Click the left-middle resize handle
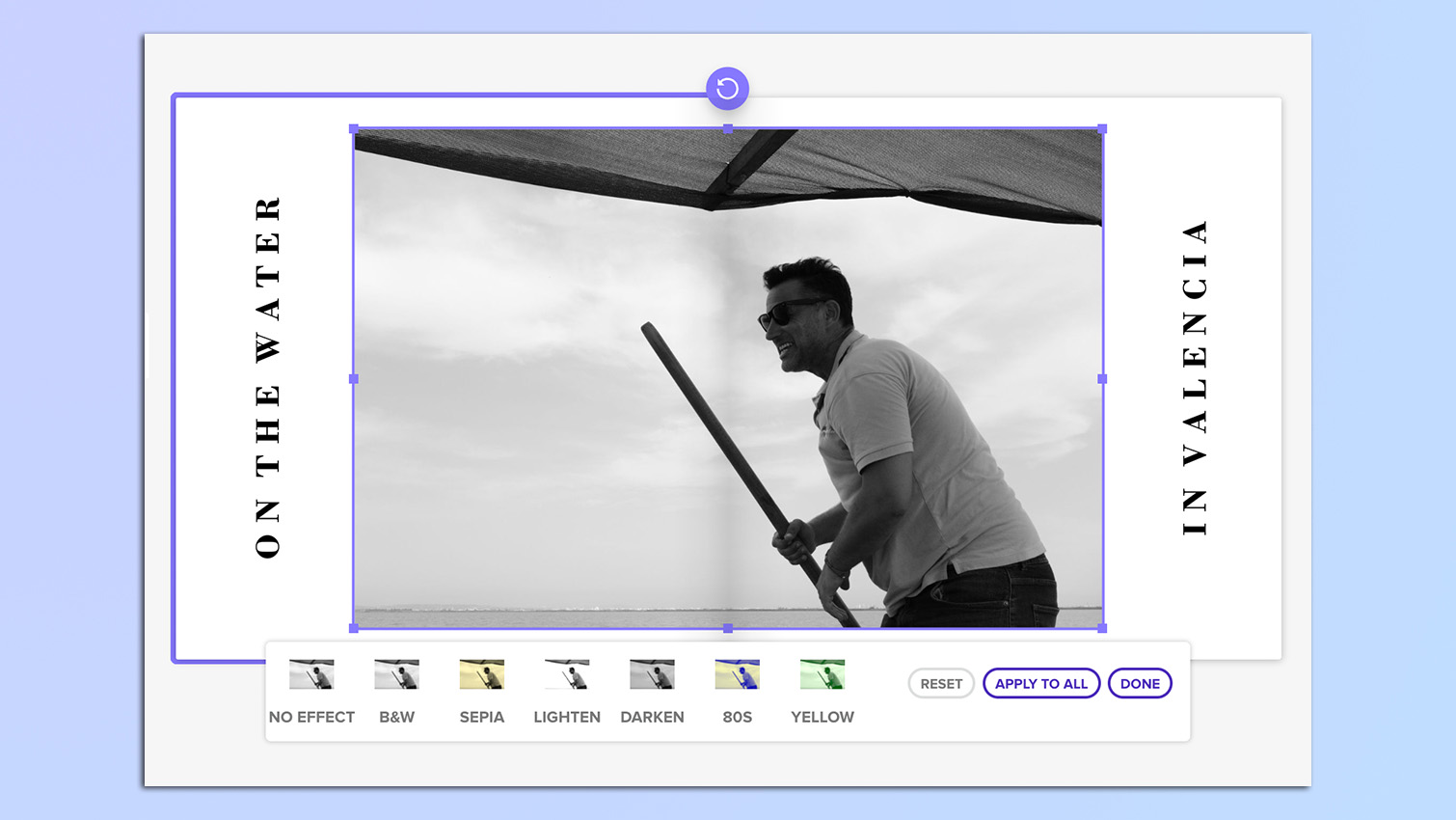 point(356,378)
